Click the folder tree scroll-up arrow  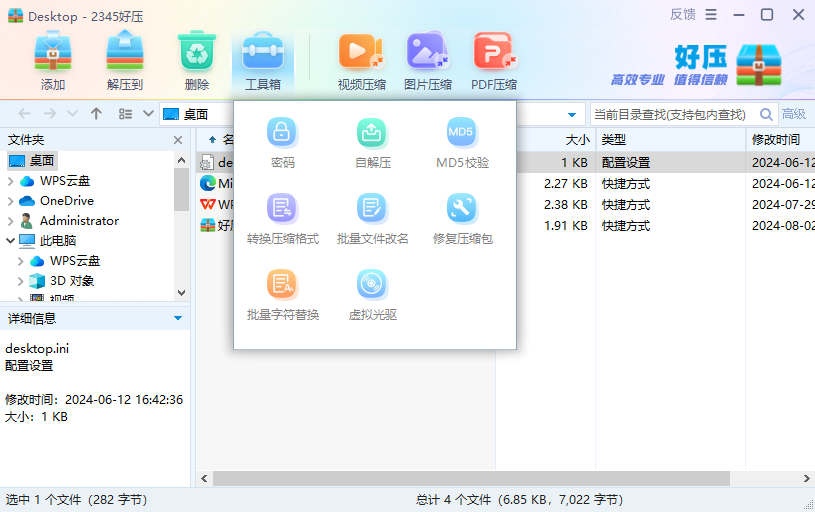(x=181, y=160)
